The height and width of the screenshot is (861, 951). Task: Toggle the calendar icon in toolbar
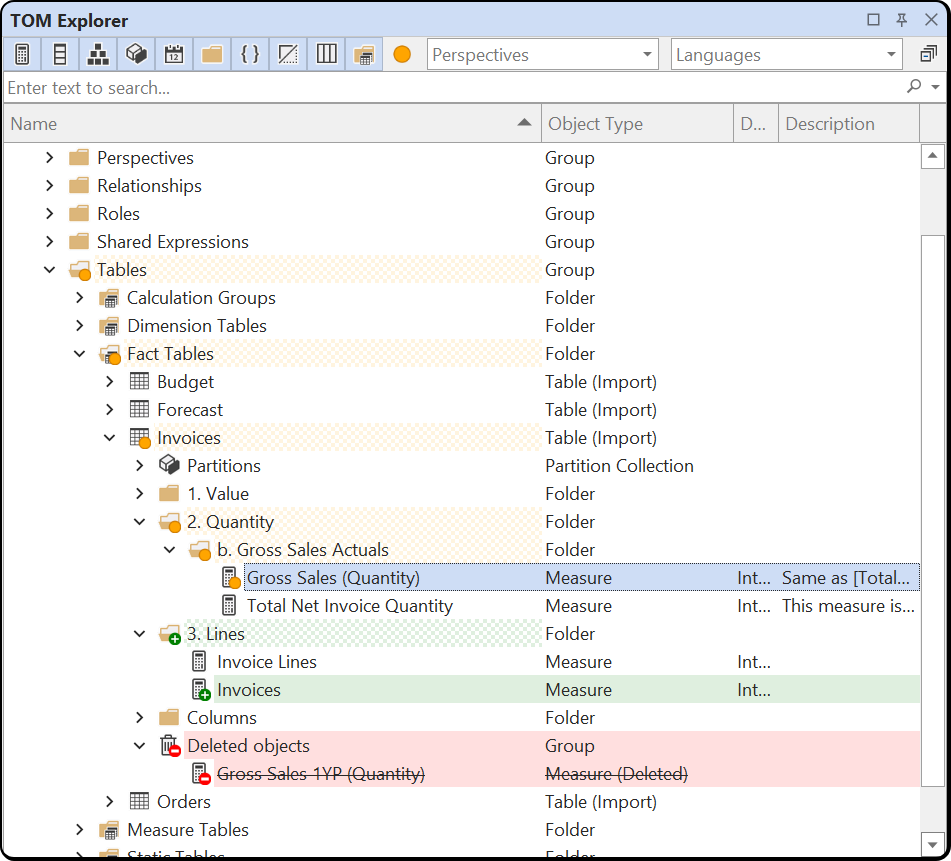tap(174, 55)
